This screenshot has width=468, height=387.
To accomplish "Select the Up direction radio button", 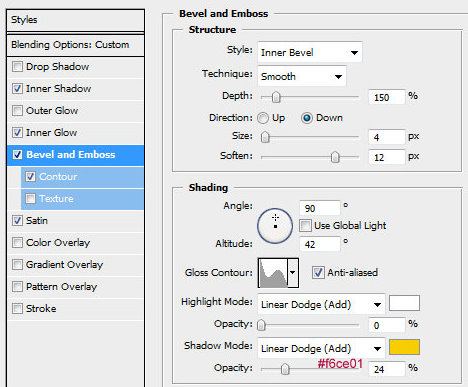I will 263,118.
